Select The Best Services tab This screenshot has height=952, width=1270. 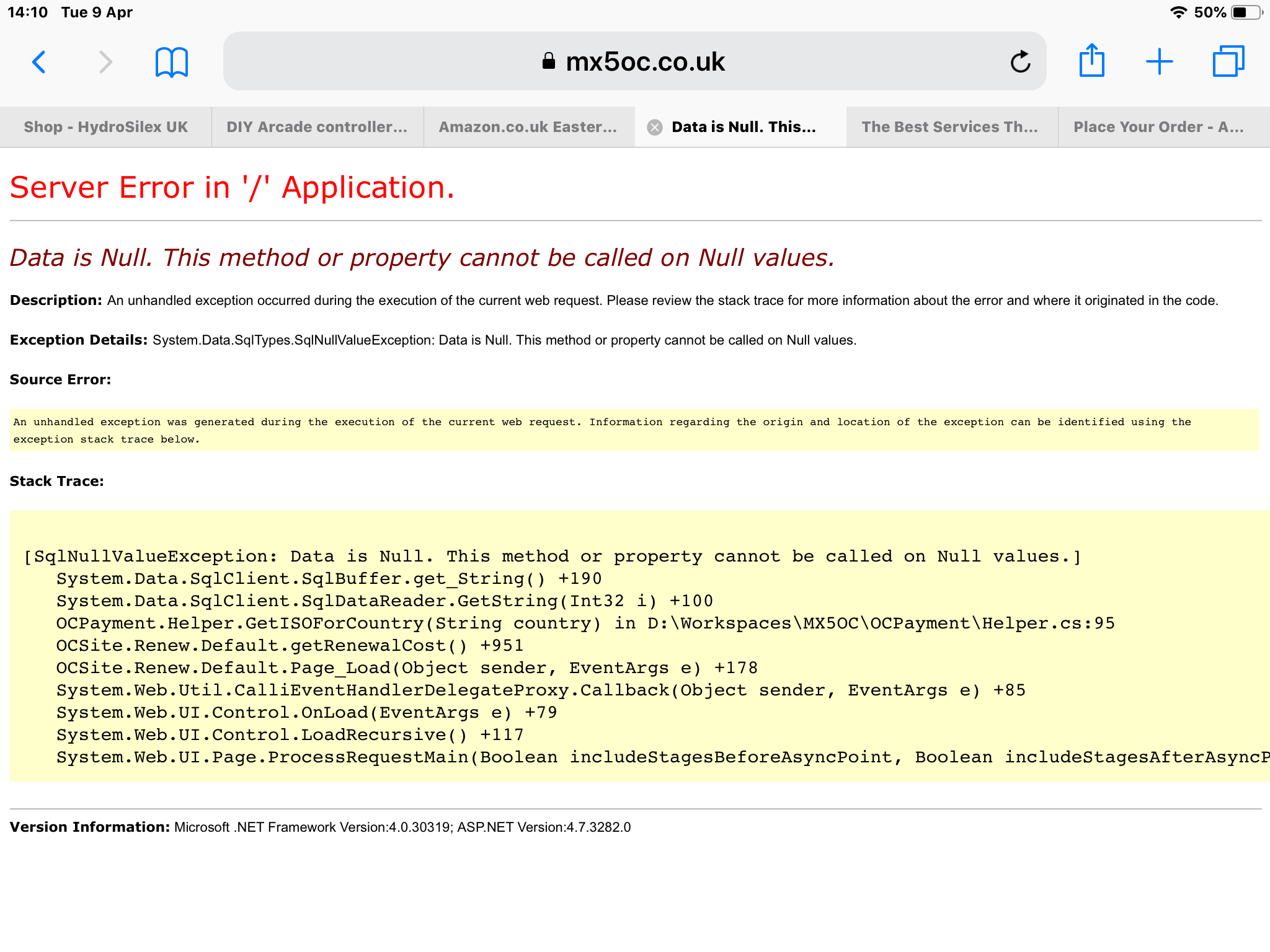(x=949, y=127)
